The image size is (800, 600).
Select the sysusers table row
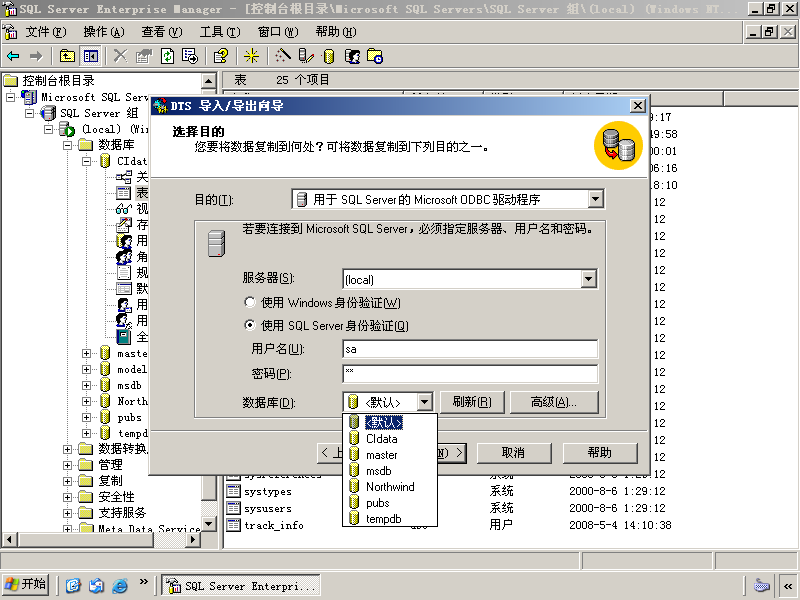(x=268, y=508)
